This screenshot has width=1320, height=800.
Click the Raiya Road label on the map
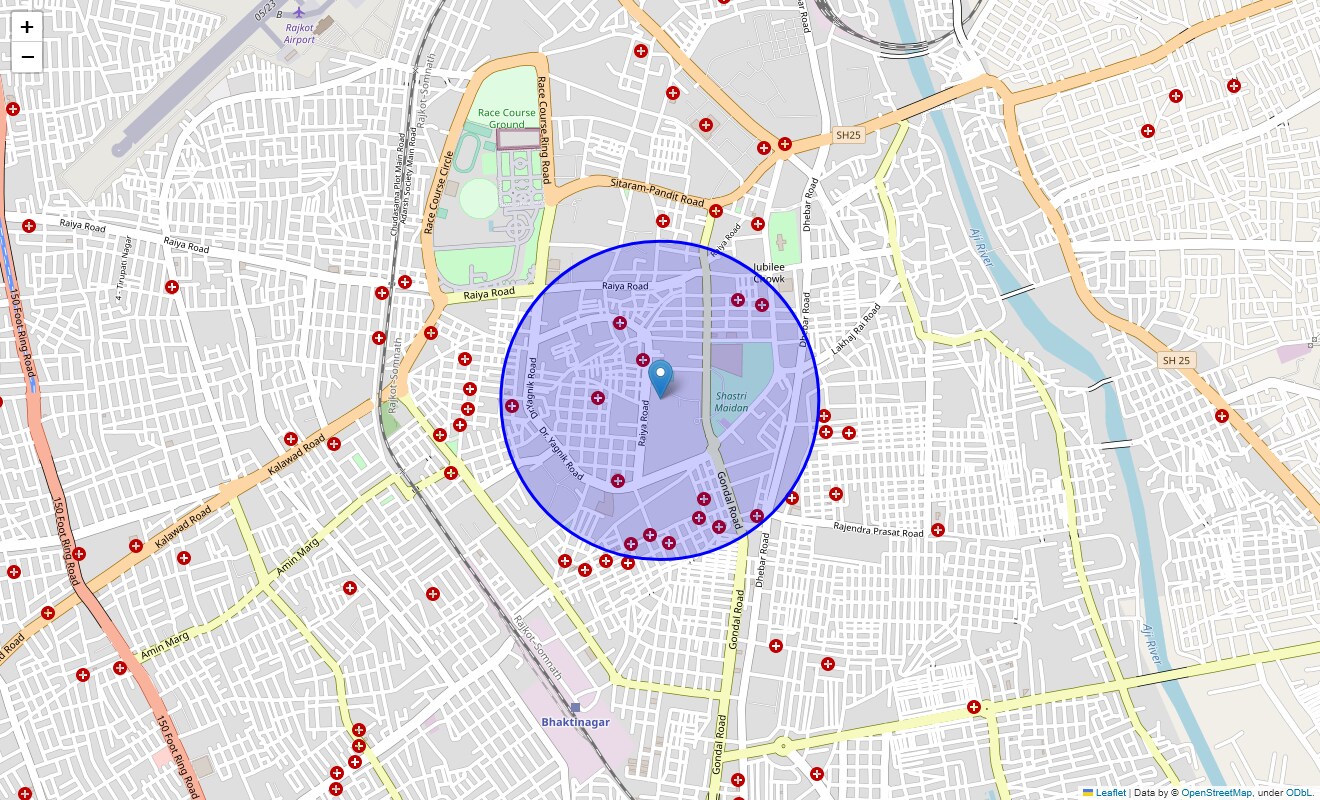point(624,287)
